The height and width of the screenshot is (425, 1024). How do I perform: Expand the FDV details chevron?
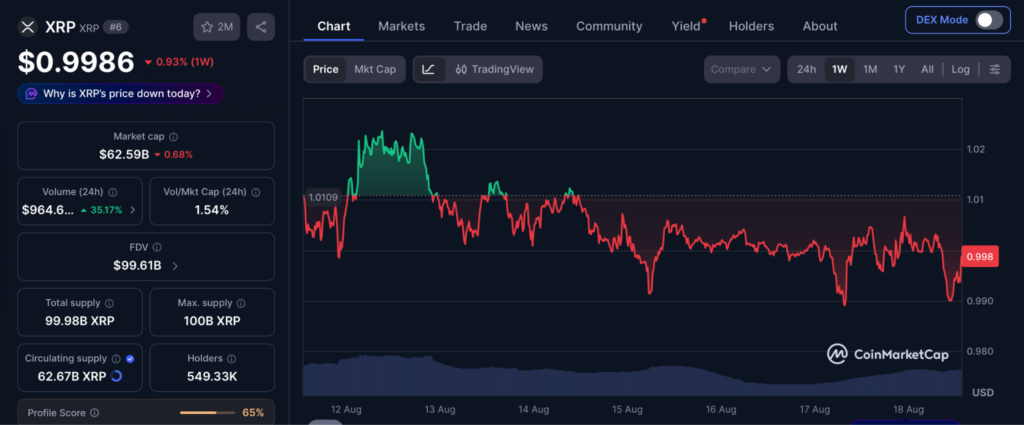[175, 266]
